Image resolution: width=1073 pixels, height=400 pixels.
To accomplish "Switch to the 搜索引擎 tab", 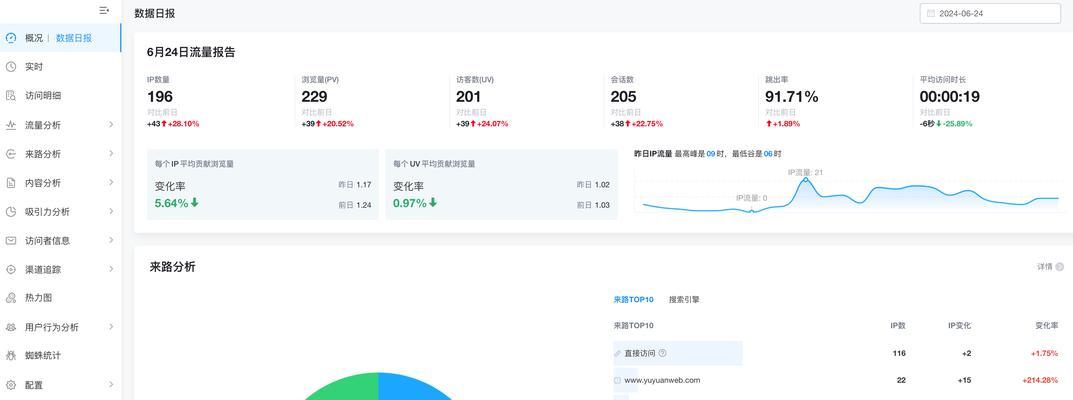I will [684, 299].
